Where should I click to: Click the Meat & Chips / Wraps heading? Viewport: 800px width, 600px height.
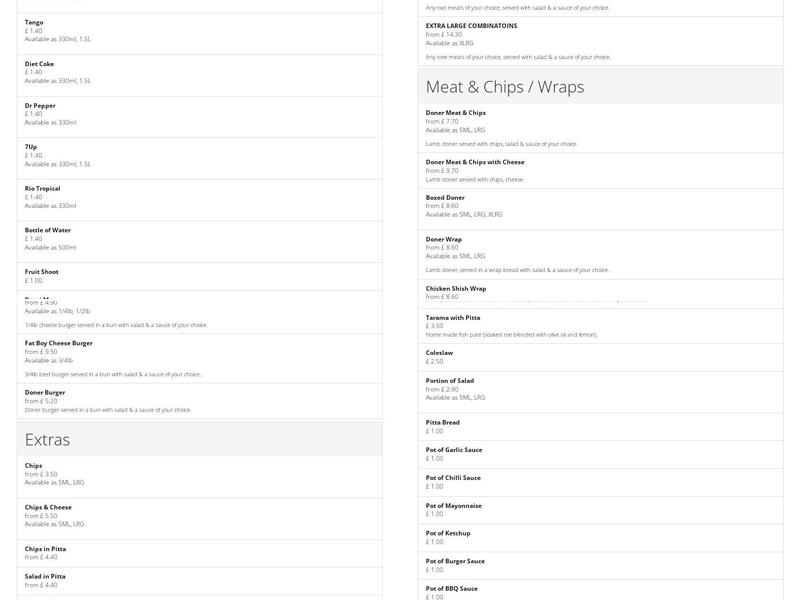tap(505, 87)
